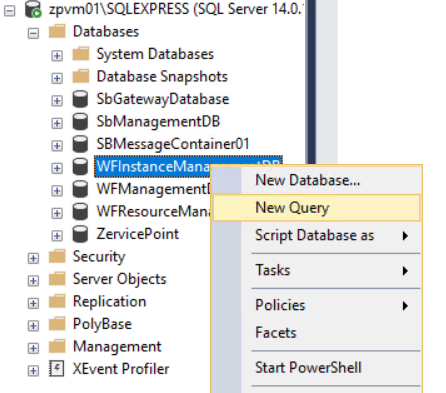446x393 pixels.
Task: Click the WFManagementDB database icon
Action: pyautogui.click(x=80, y=189)
